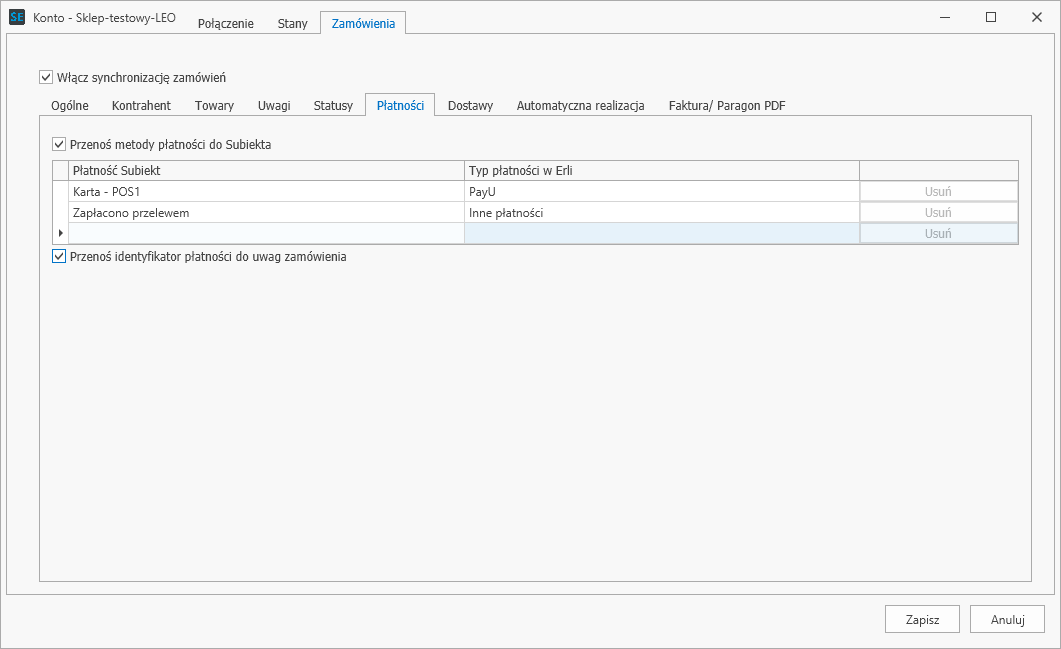Show the Uwagi subtab

[x=274, y=106]
